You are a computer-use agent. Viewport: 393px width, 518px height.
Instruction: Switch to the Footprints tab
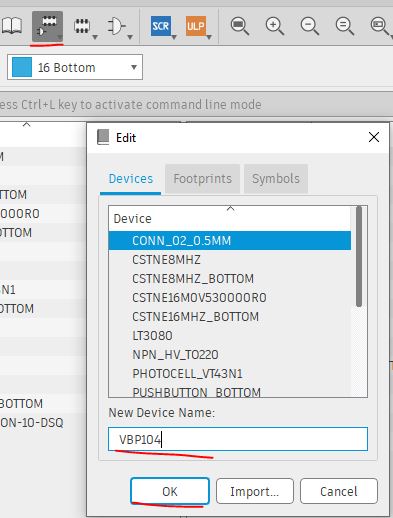tap(202, 179)
